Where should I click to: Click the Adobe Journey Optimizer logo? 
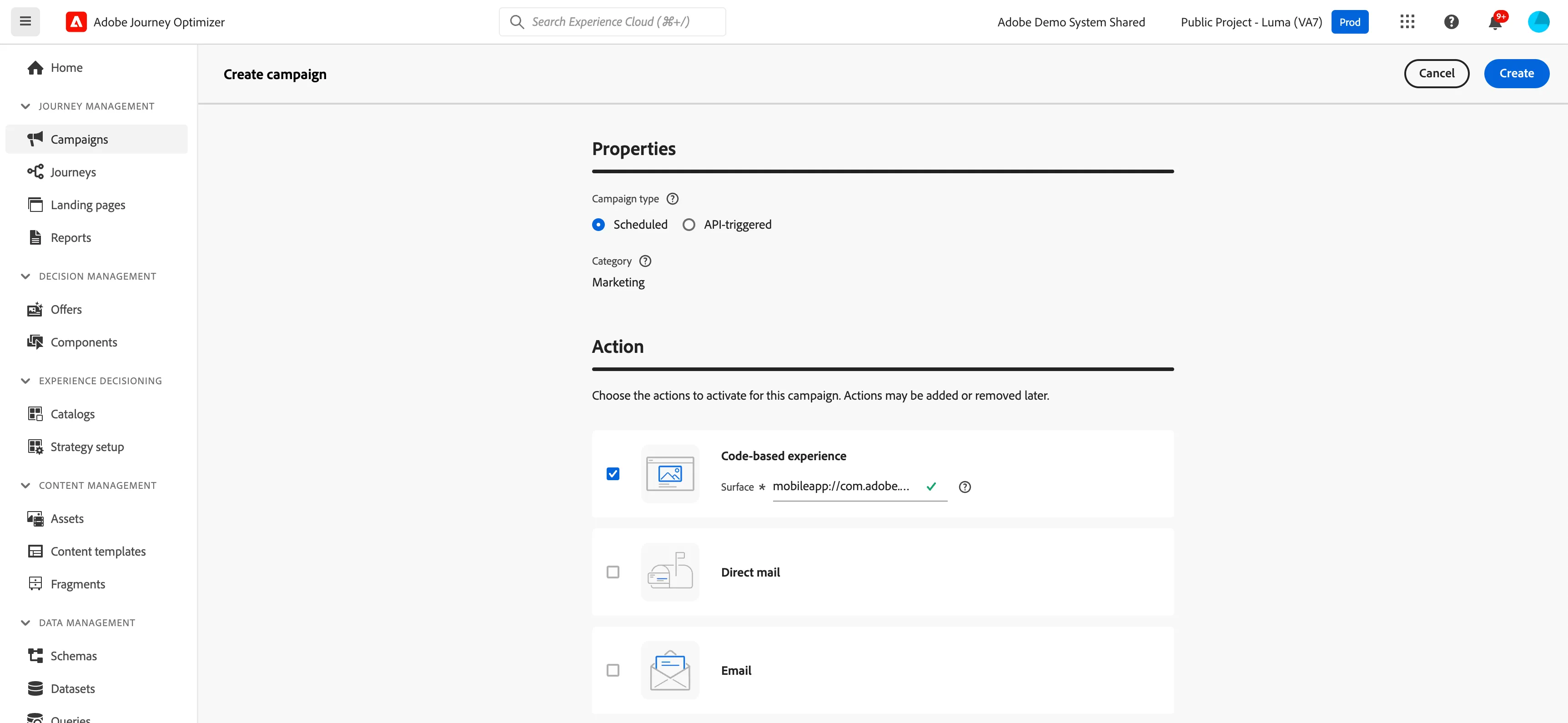click(x=76, y=22)
